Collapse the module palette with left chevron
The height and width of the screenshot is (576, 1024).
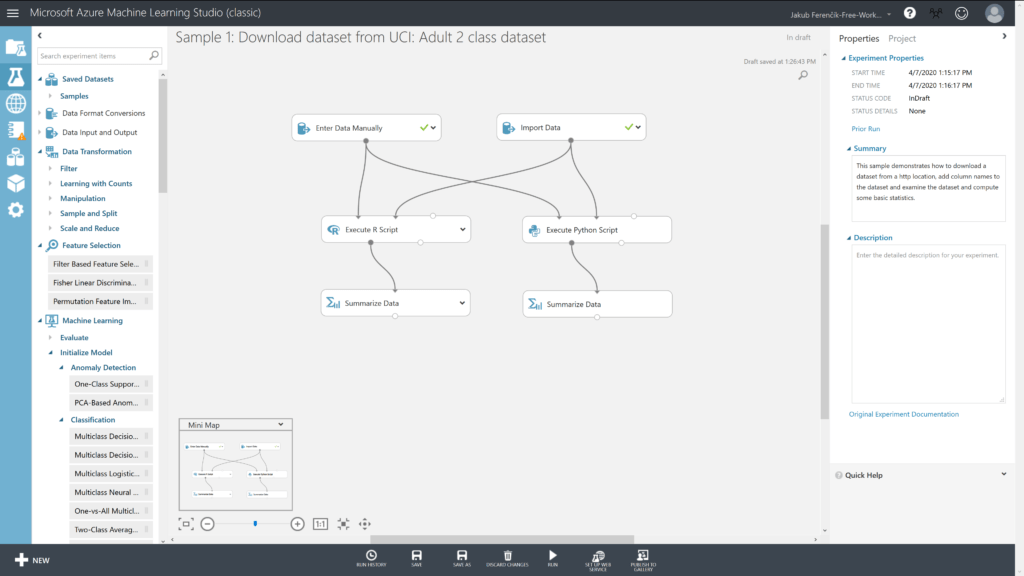40,35
